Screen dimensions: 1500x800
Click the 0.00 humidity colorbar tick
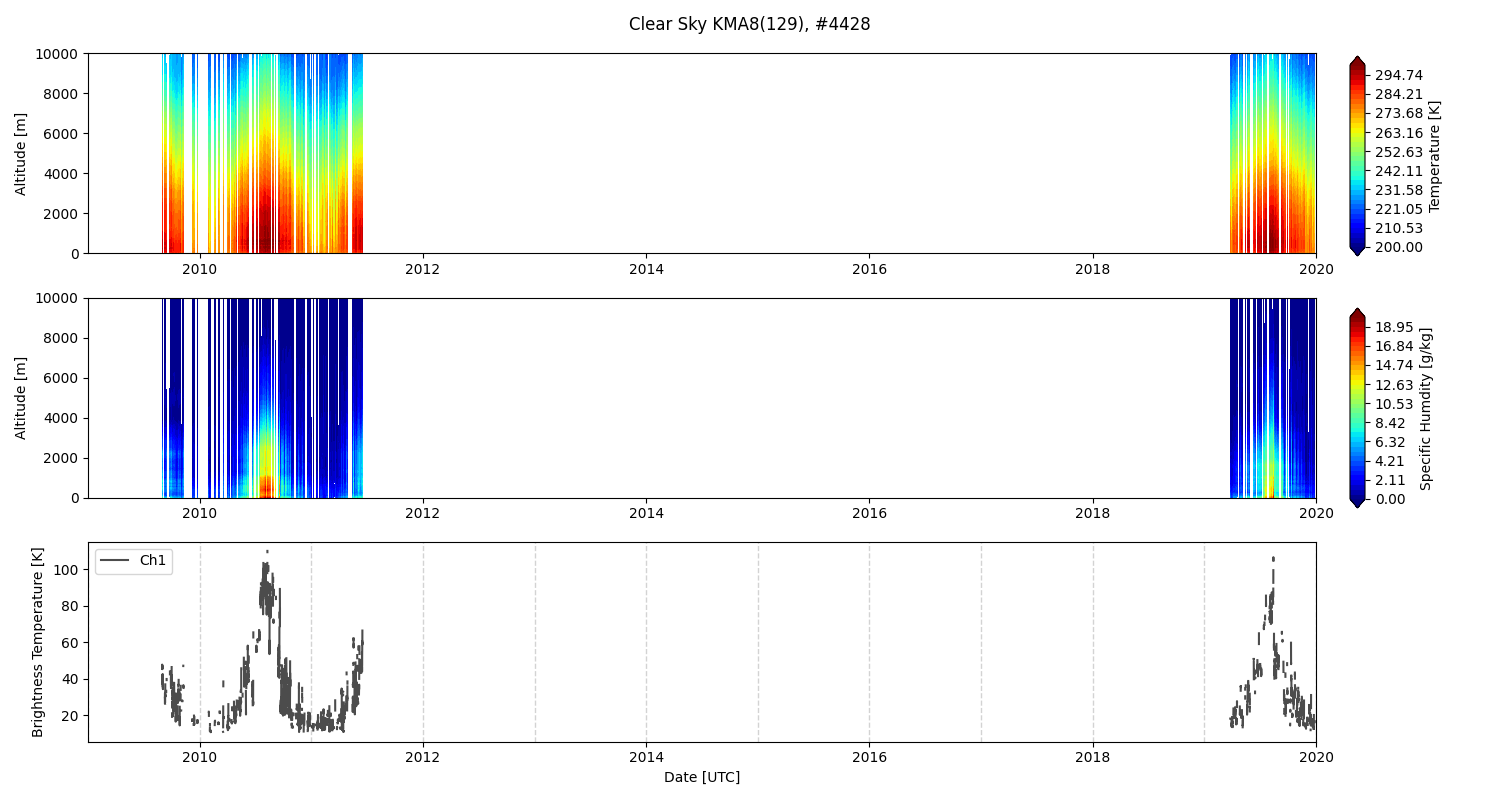(x=1390, y=499)
